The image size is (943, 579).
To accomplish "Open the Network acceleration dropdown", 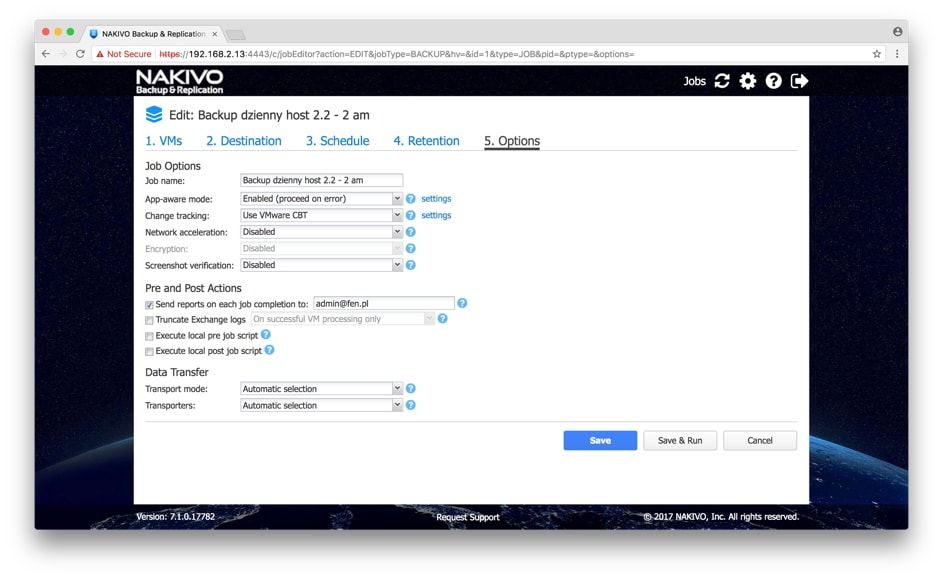I will tap(321, 231).
